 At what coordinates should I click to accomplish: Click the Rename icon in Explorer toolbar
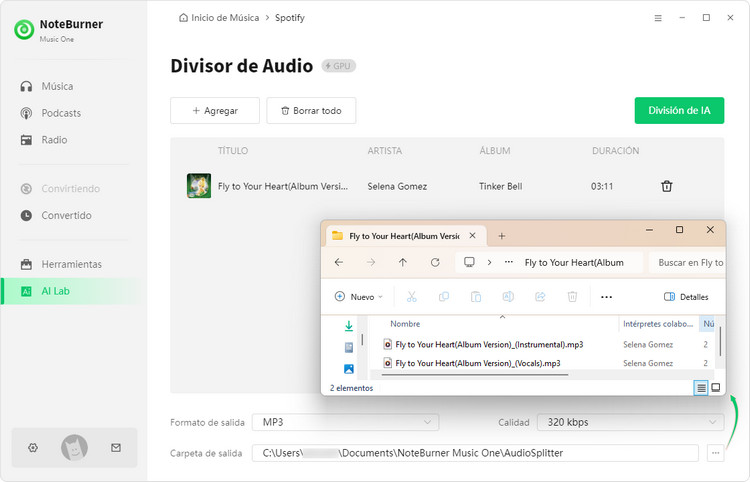[x=508, y=297]
